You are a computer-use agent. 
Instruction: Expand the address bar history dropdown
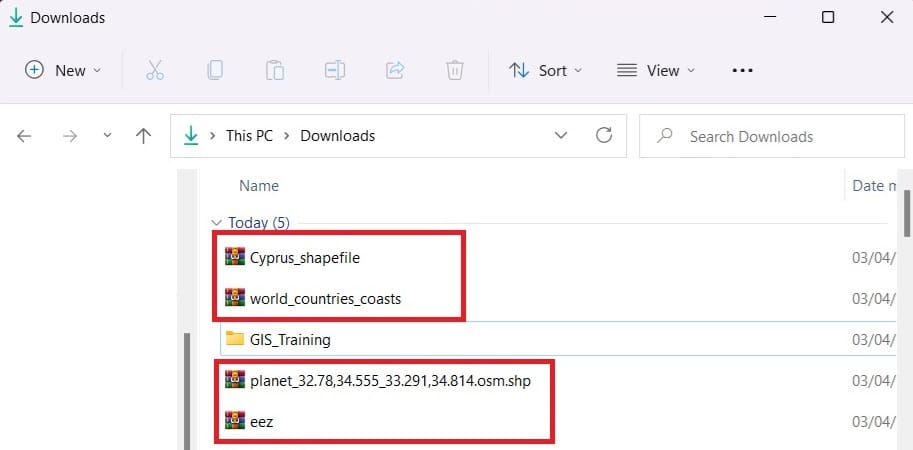563,136
